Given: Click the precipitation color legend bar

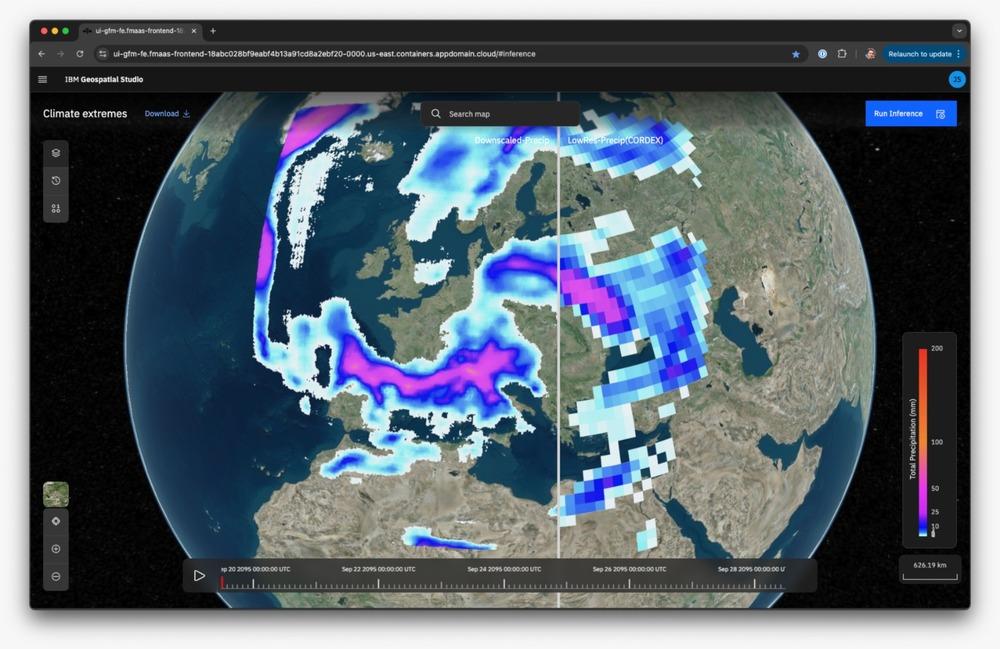Looking at the screenshot, I should pos(922,442).
